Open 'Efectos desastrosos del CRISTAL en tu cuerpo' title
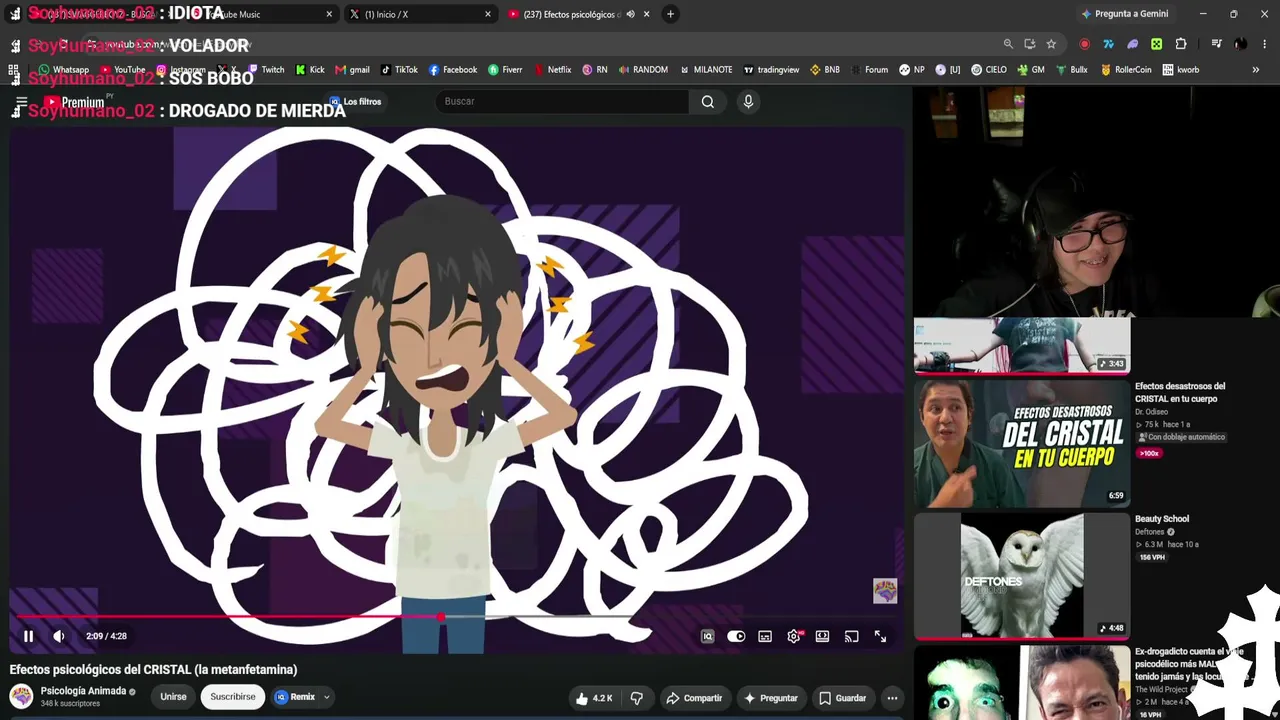1280x720 pixels. click(1180, 393)
